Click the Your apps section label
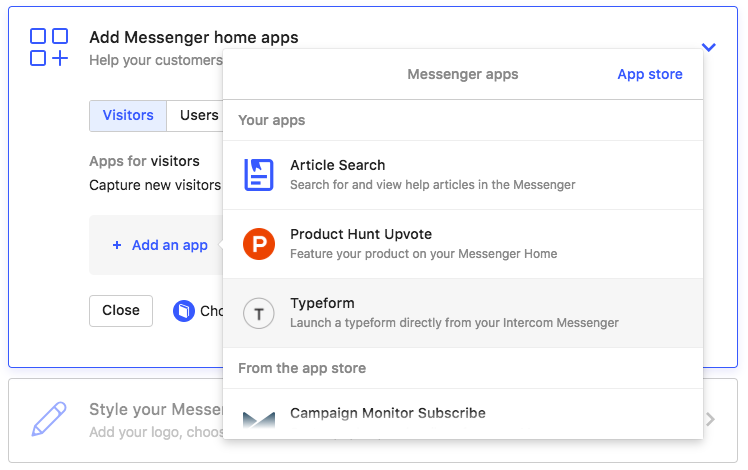748x470 pixels. click(x=271, y=120)
